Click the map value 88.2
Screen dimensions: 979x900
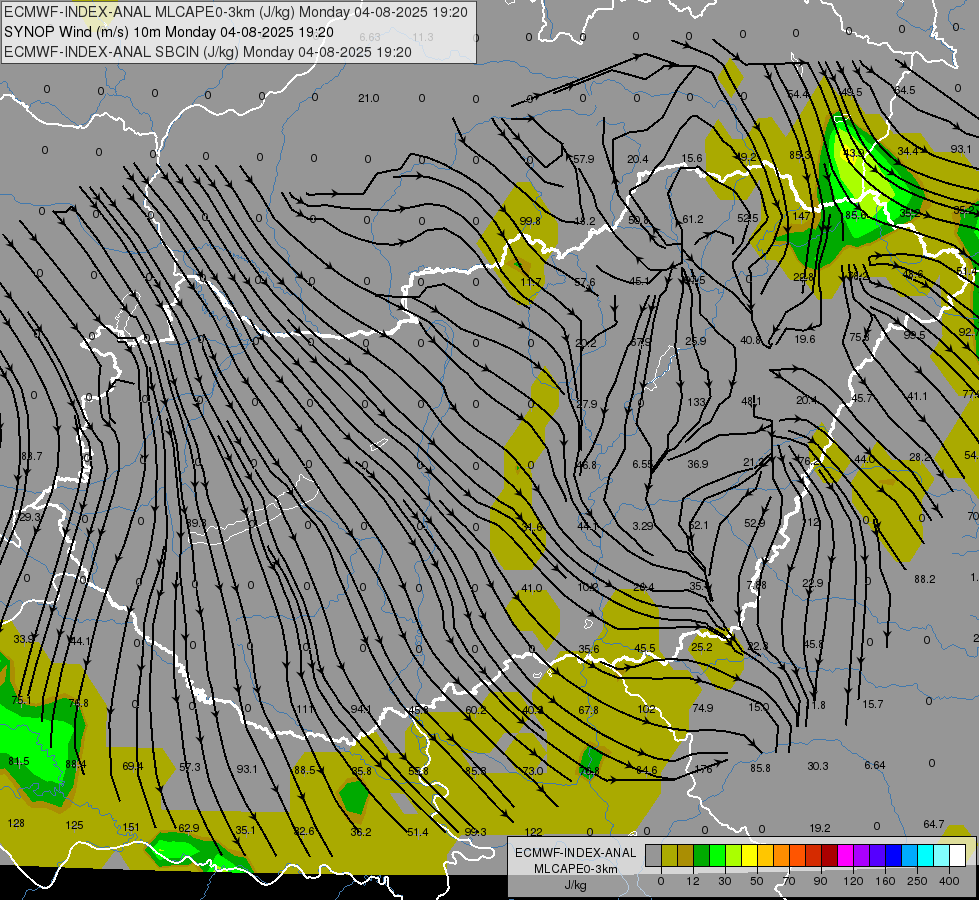(x=925, y=579)
